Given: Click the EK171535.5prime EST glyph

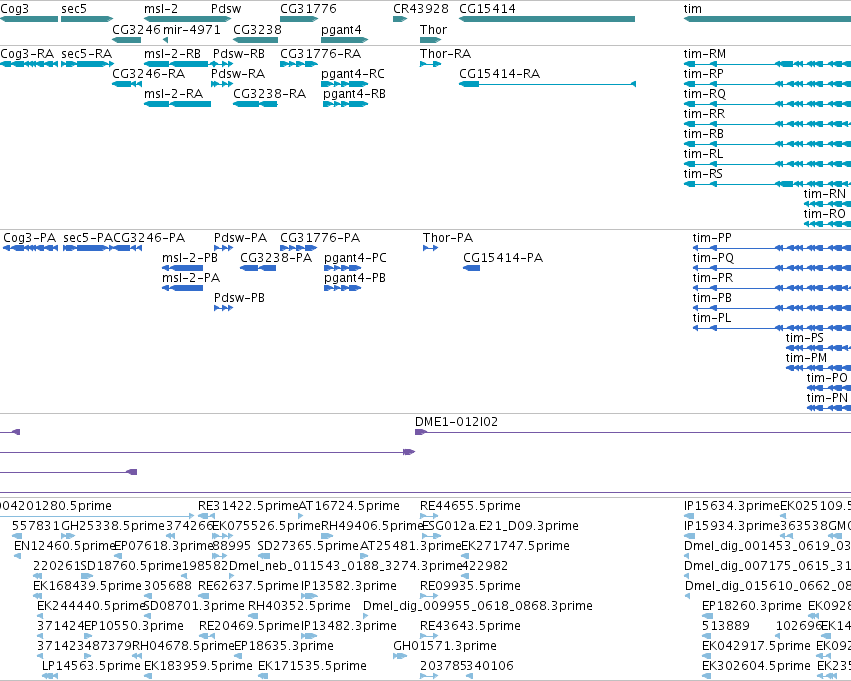Looking at the screenshot, I should pyautogui.click(x=263, y=676).
